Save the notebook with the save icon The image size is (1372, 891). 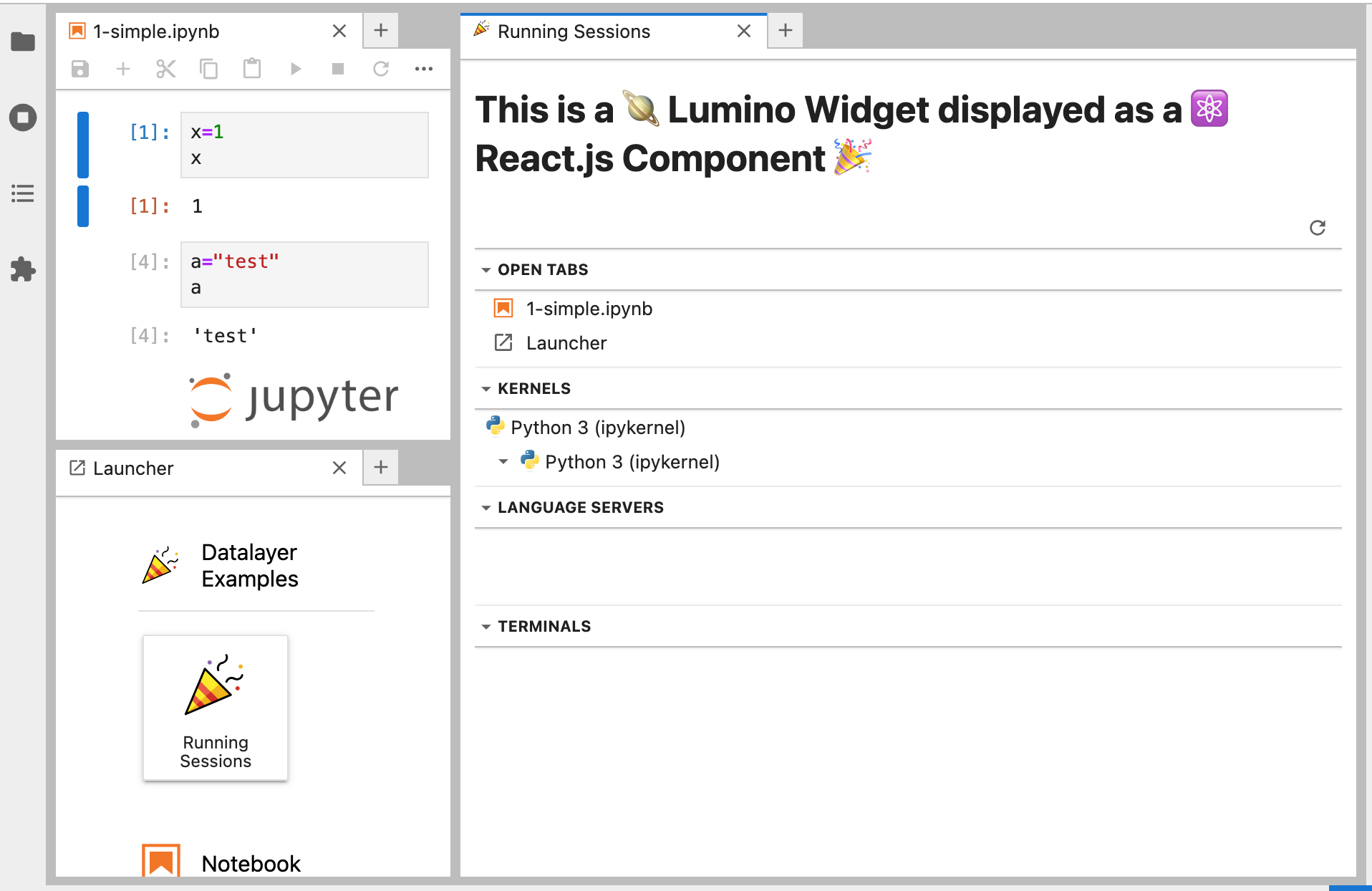click(x=80, y=69)
